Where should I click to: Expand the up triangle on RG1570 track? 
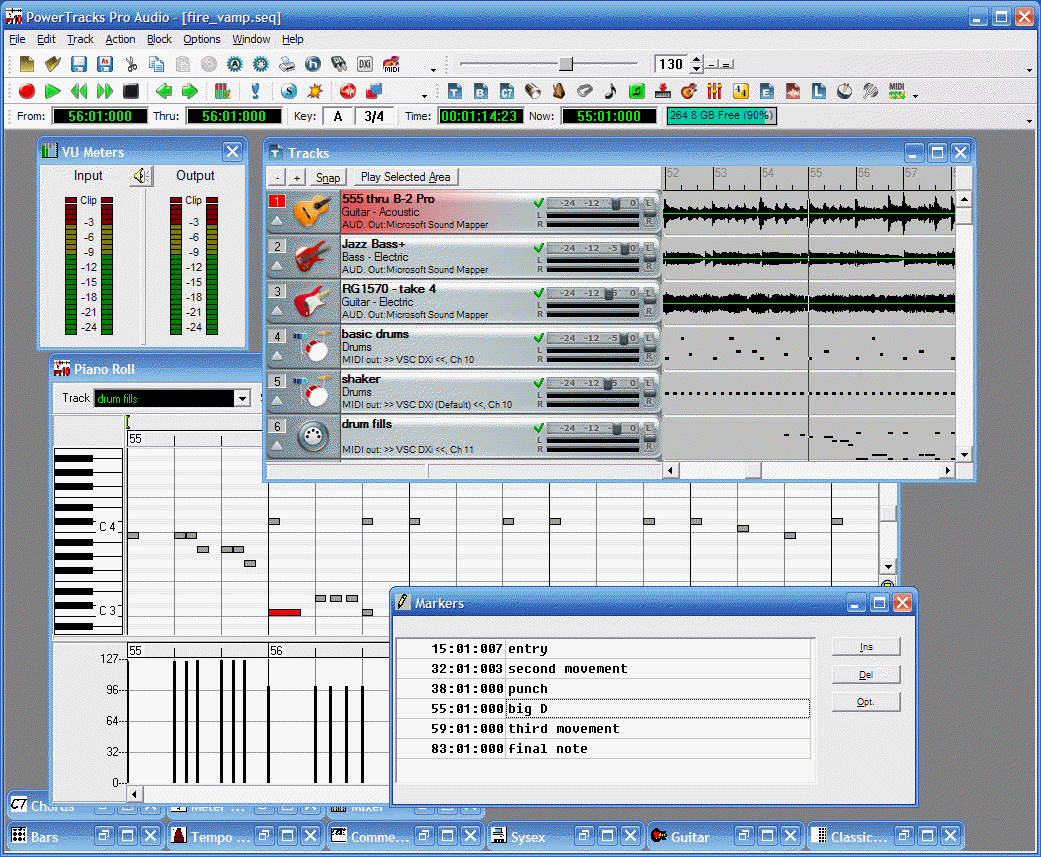pyautogui.click(x=277, y=311)
